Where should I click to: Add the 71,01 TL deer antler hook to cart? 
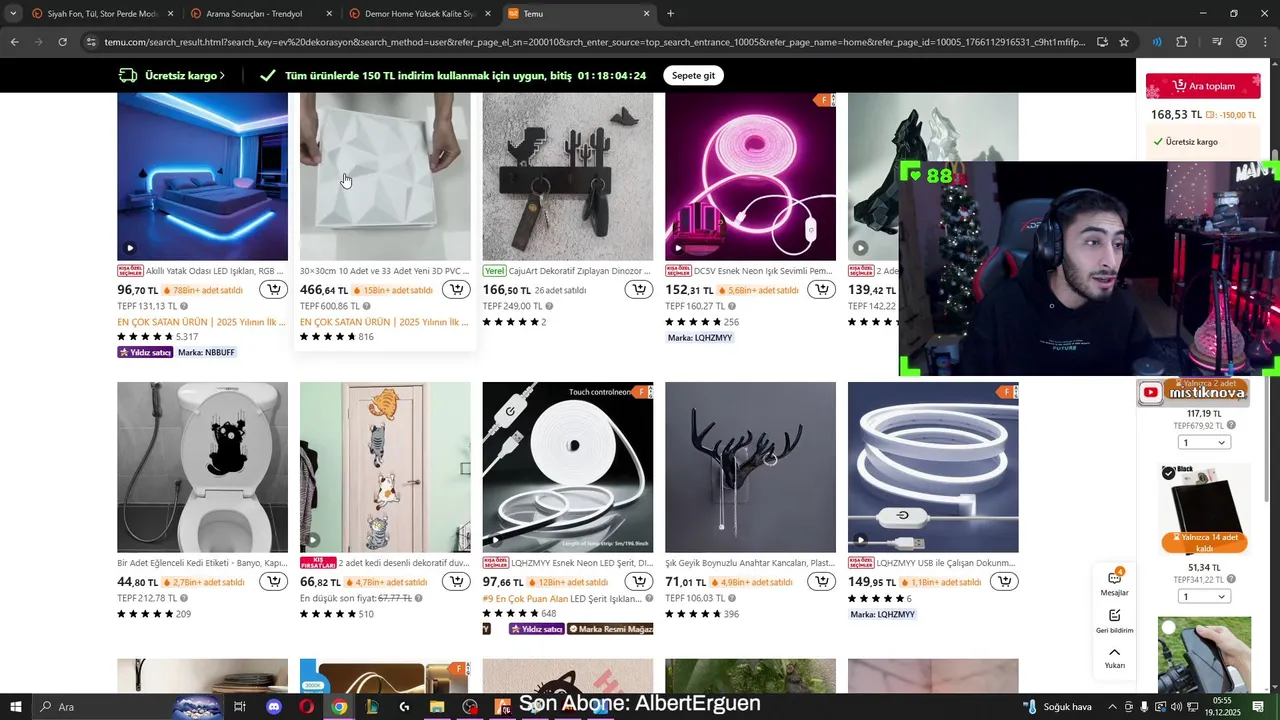pos(822,582)
